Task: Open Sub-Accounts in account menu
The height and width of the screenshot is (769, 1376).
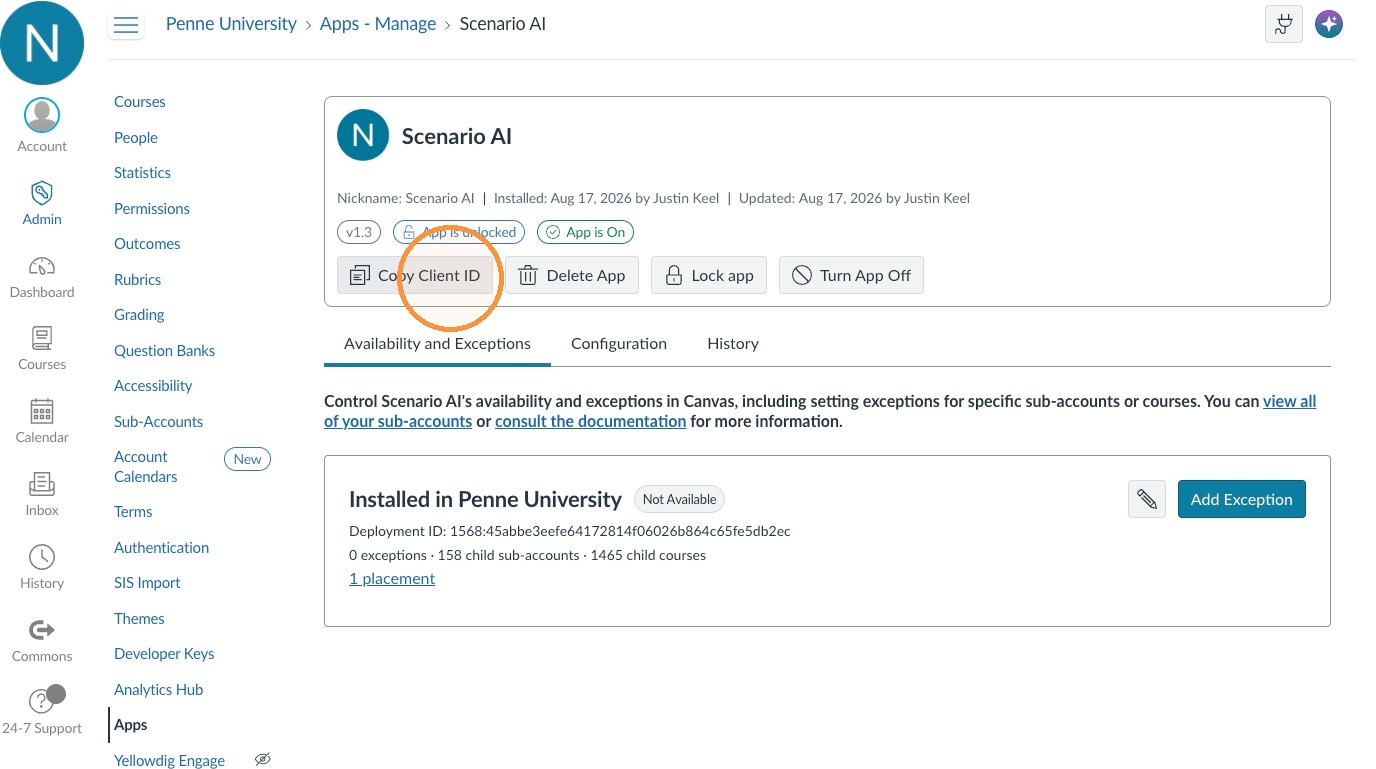Action: (x=158, y=422)
